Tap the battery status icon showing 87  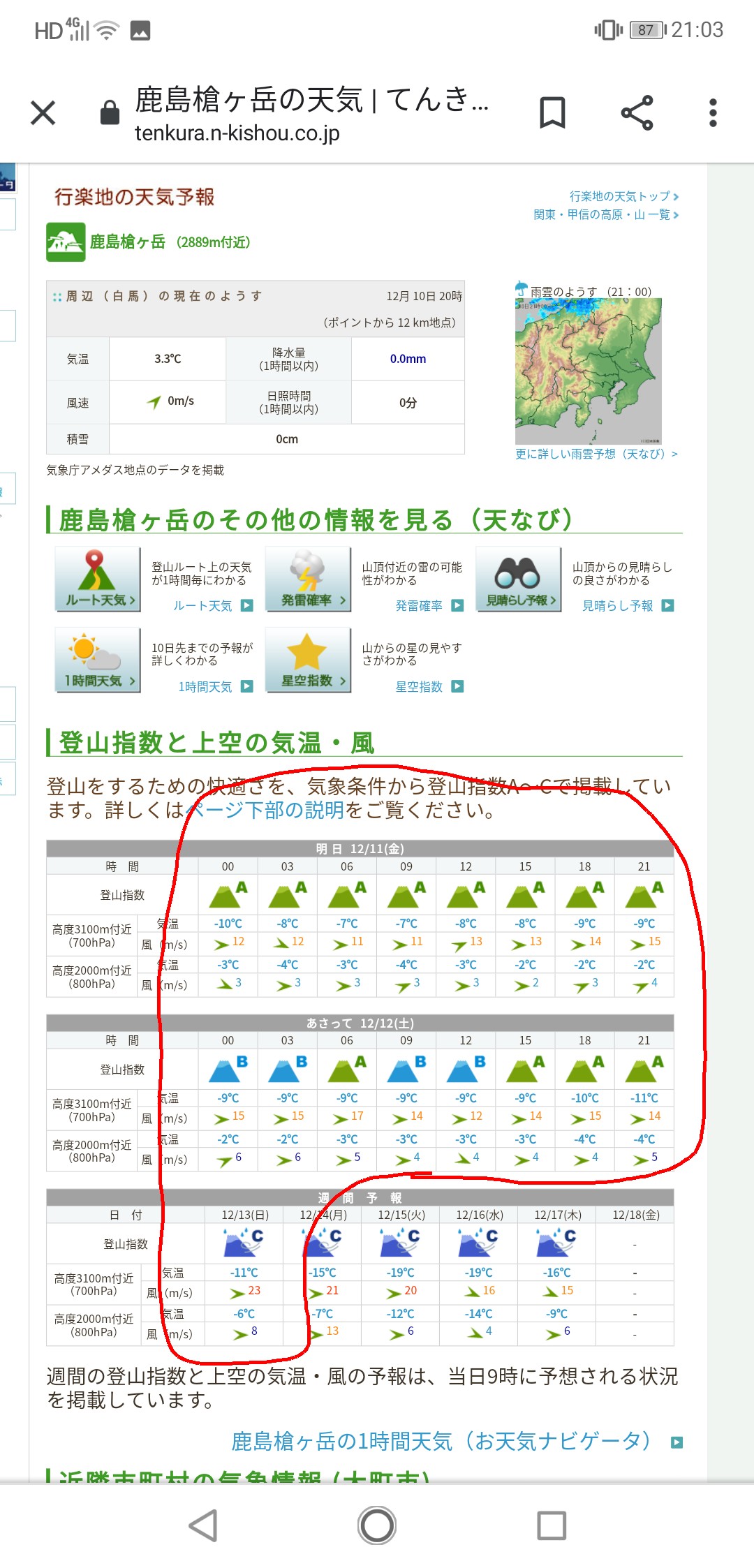pos(648,30)
